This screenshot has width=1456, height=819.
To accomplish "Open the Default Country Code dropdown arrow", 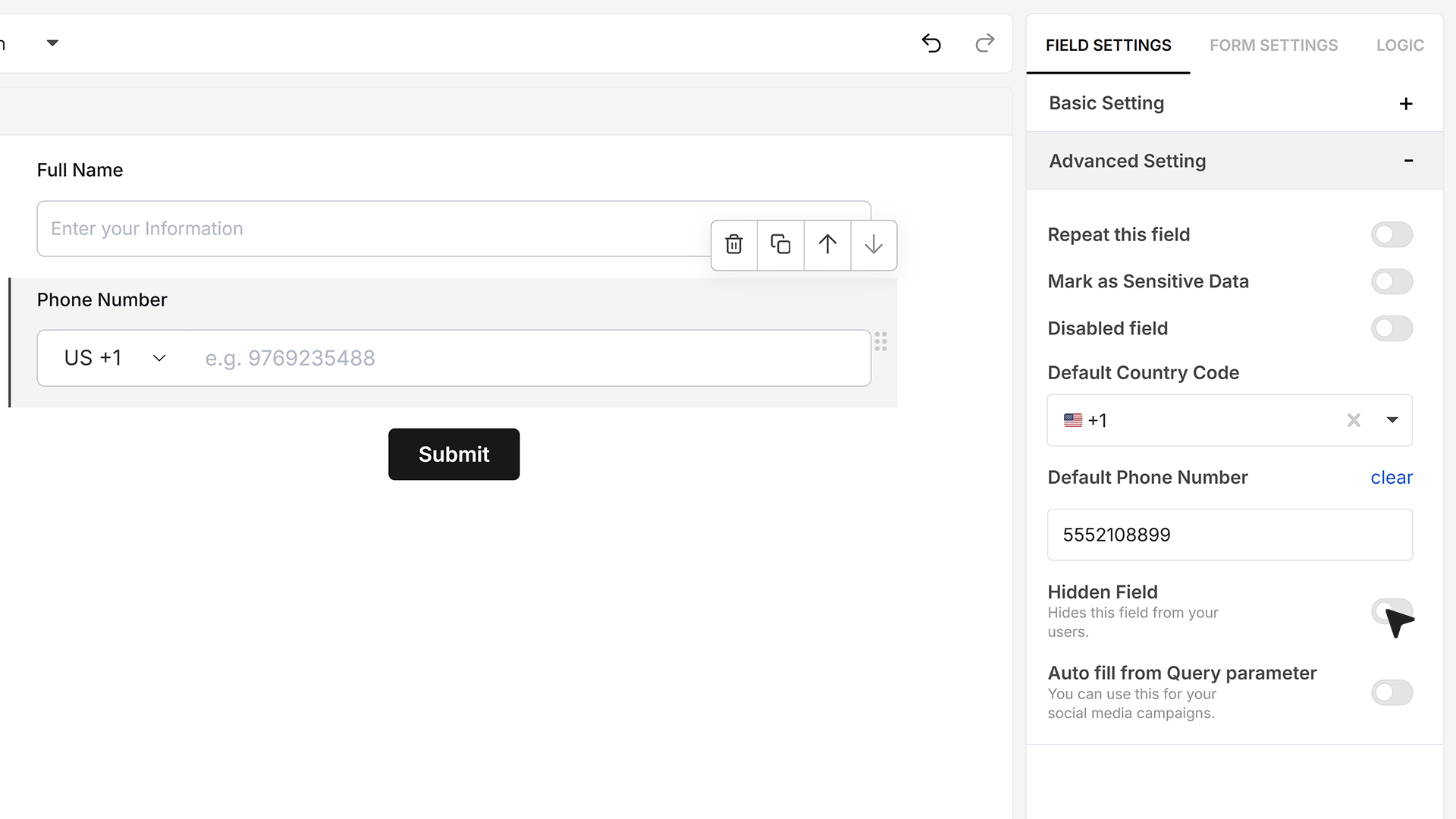I will pyautogui.click(x=1392, y=420).
